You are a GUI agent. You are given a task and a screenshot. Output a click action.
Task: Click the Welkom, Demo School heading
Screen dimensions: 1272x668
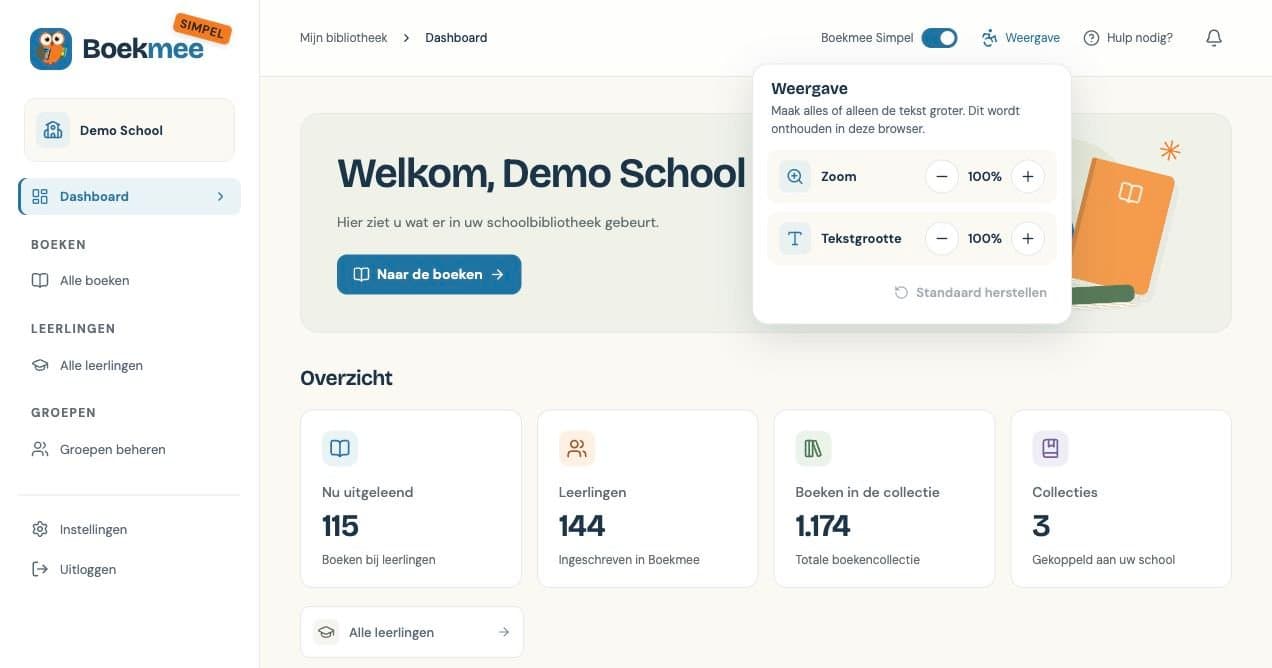(x=541, y=173)
